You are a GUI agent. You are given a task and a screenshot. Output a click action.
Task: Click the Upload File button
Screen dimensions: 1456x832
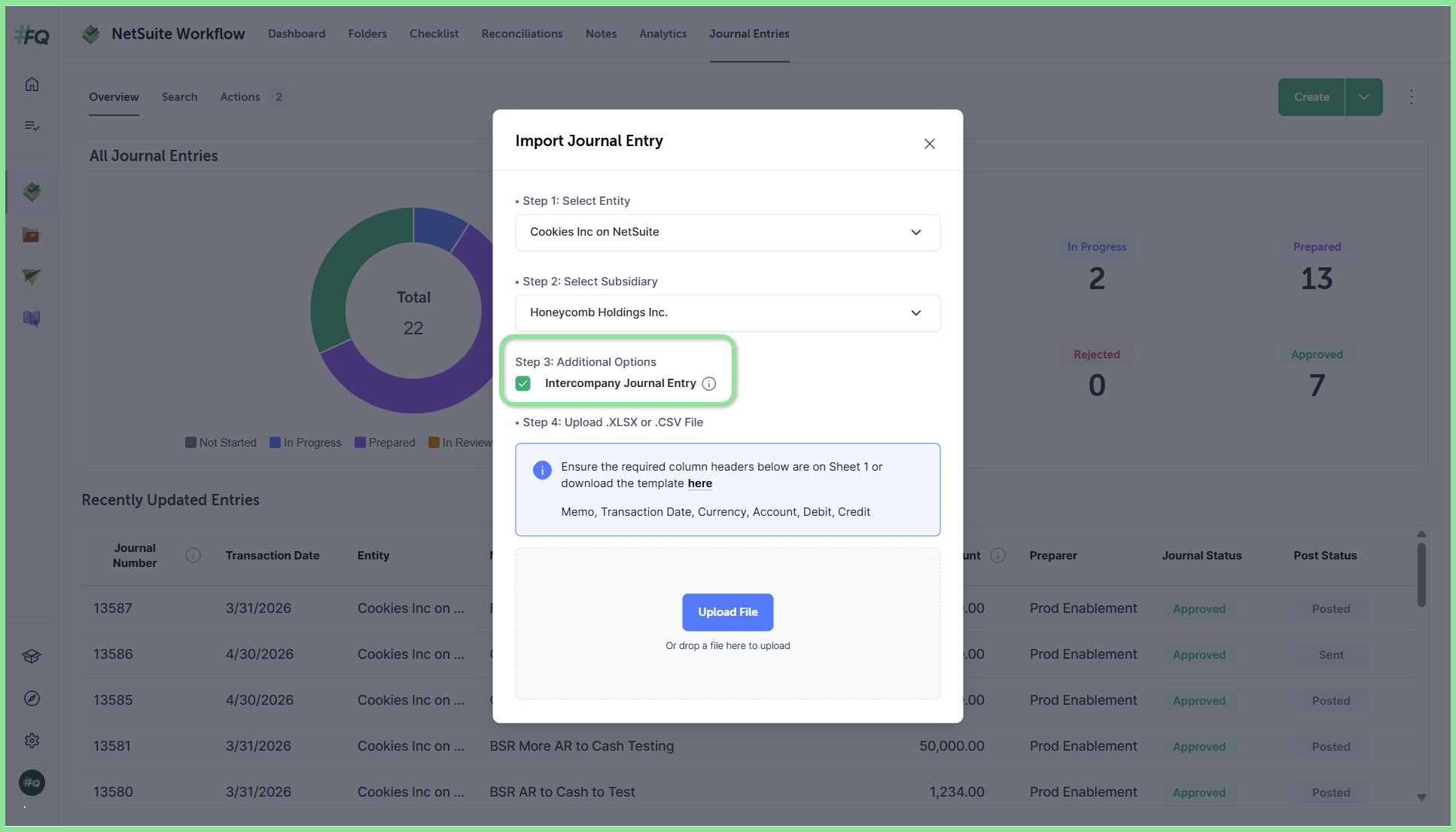coord(727,612)
